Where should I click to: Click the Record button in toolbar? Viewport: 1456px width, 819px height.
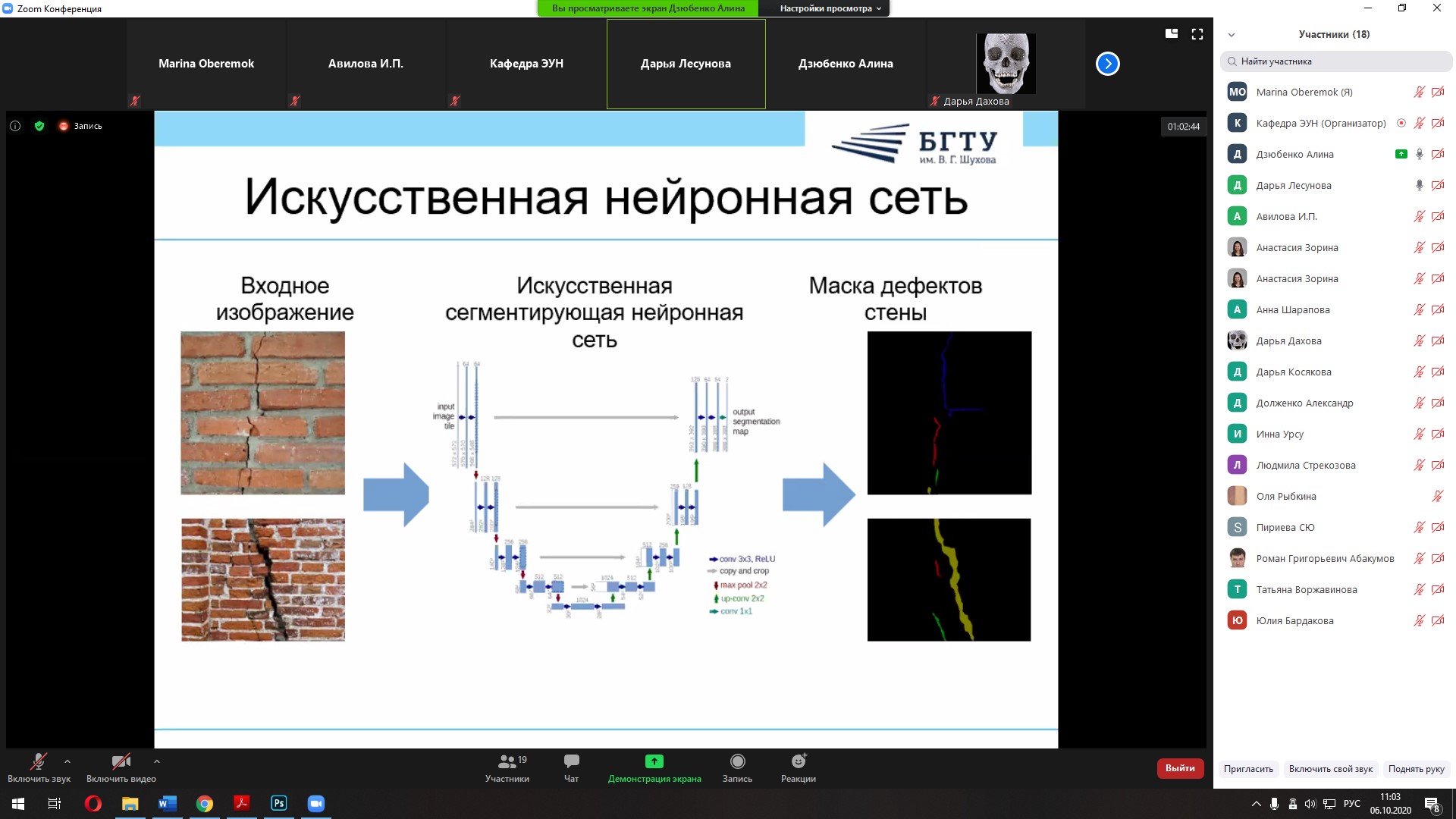click(x=737, y=767)
